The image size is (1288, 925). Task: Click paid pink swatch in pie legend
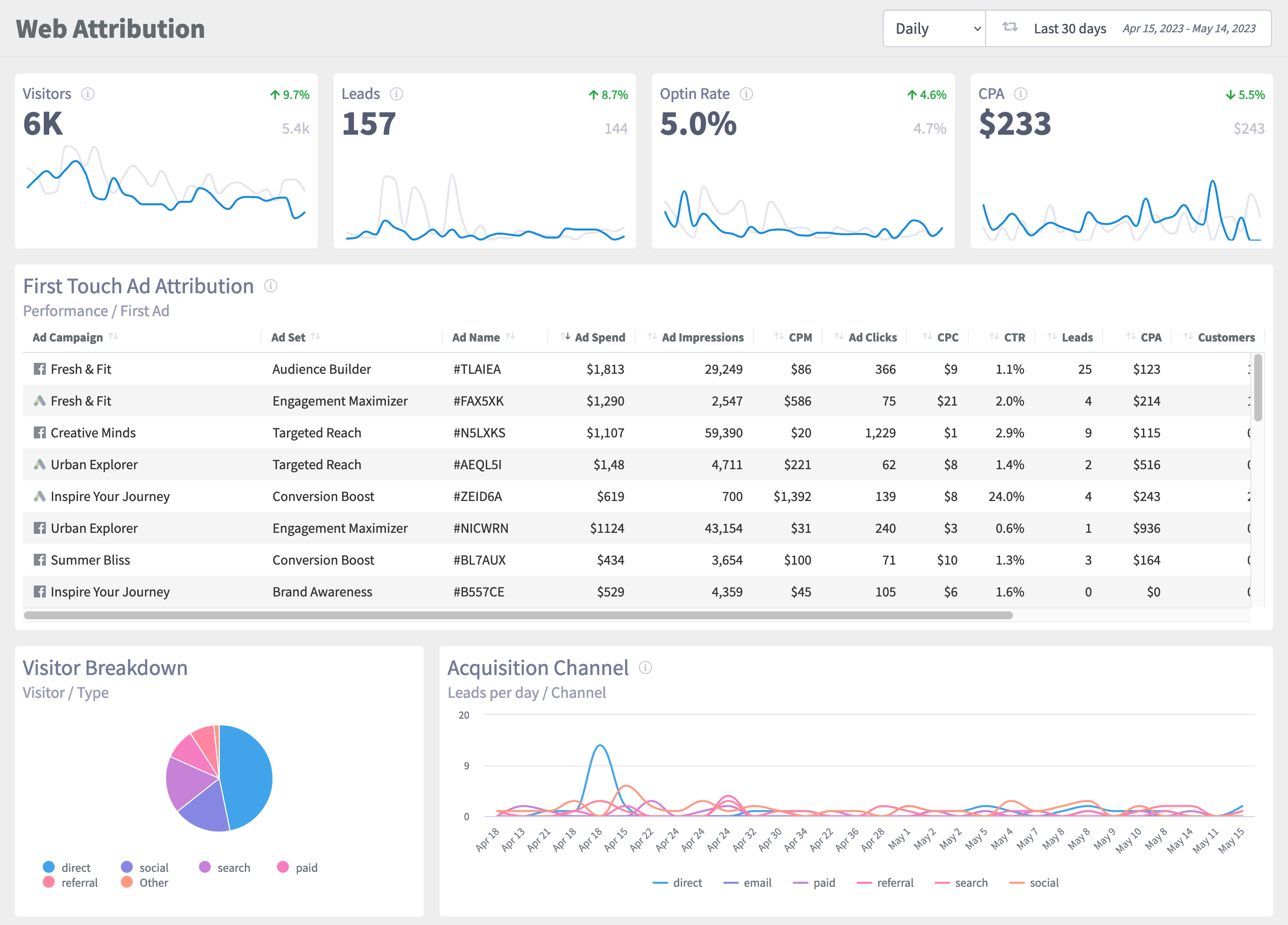click(x=283, y=867)
